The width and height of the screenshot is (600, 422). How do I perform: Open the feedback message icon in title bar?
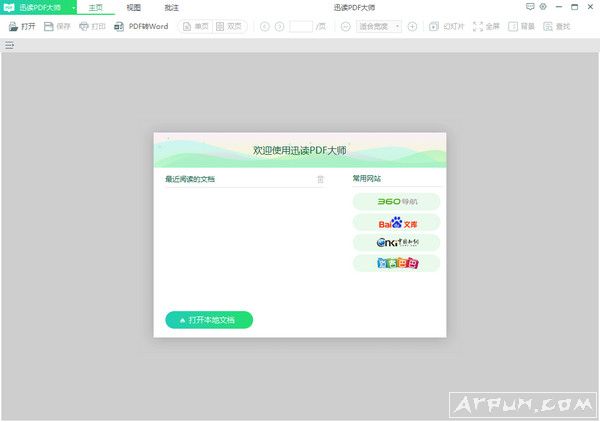click(x=530, y=7)
